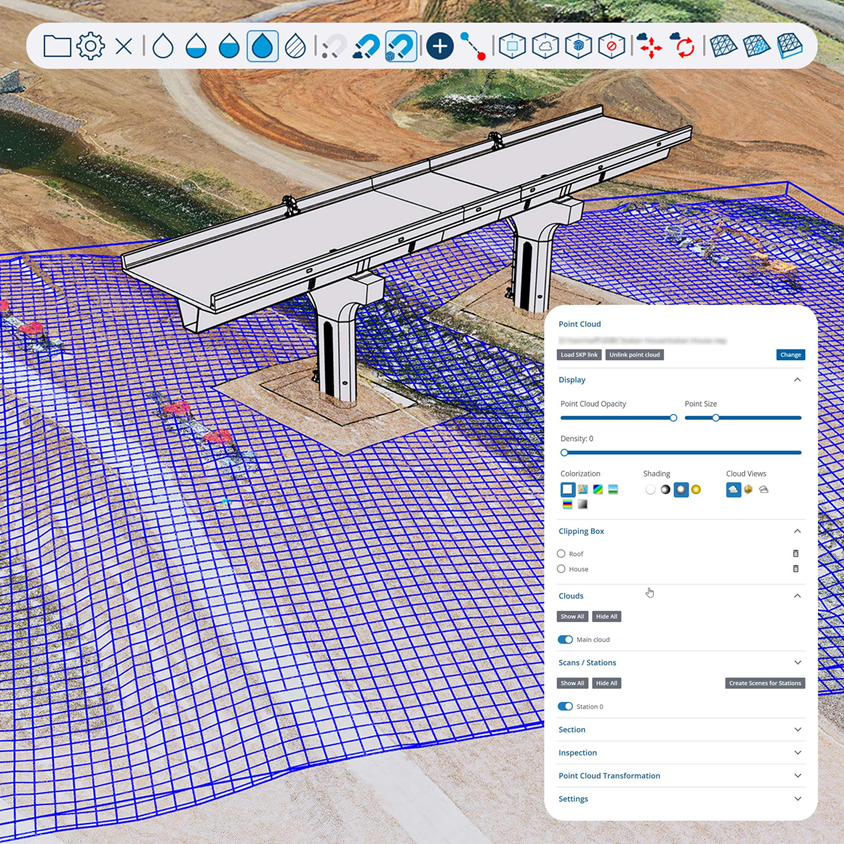Select the striped water drop icon
Viewport: 844px width, 844px height.
pos(295,46)
